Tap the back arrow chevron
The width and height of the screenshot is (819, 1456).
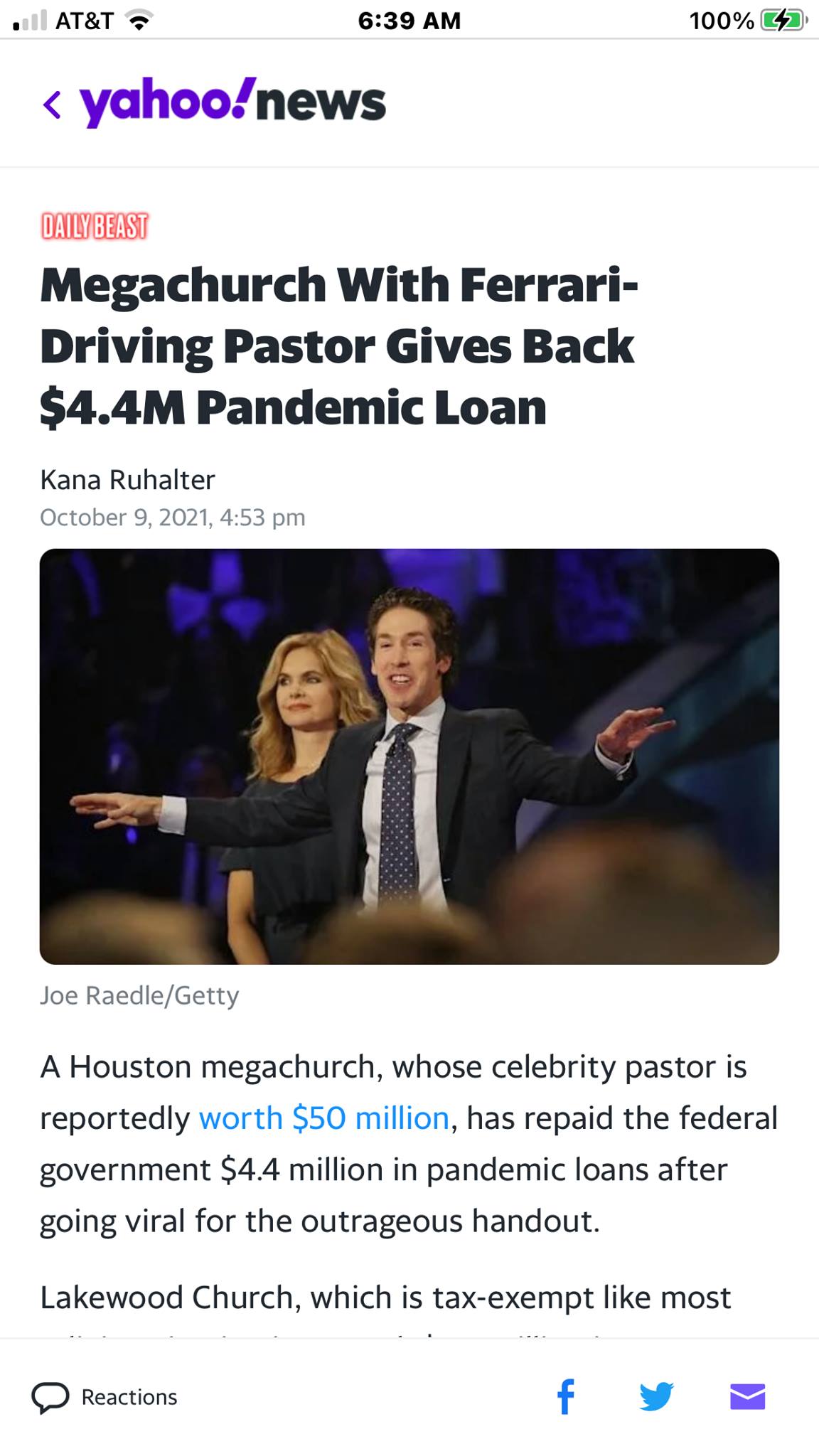click(52, 105)
